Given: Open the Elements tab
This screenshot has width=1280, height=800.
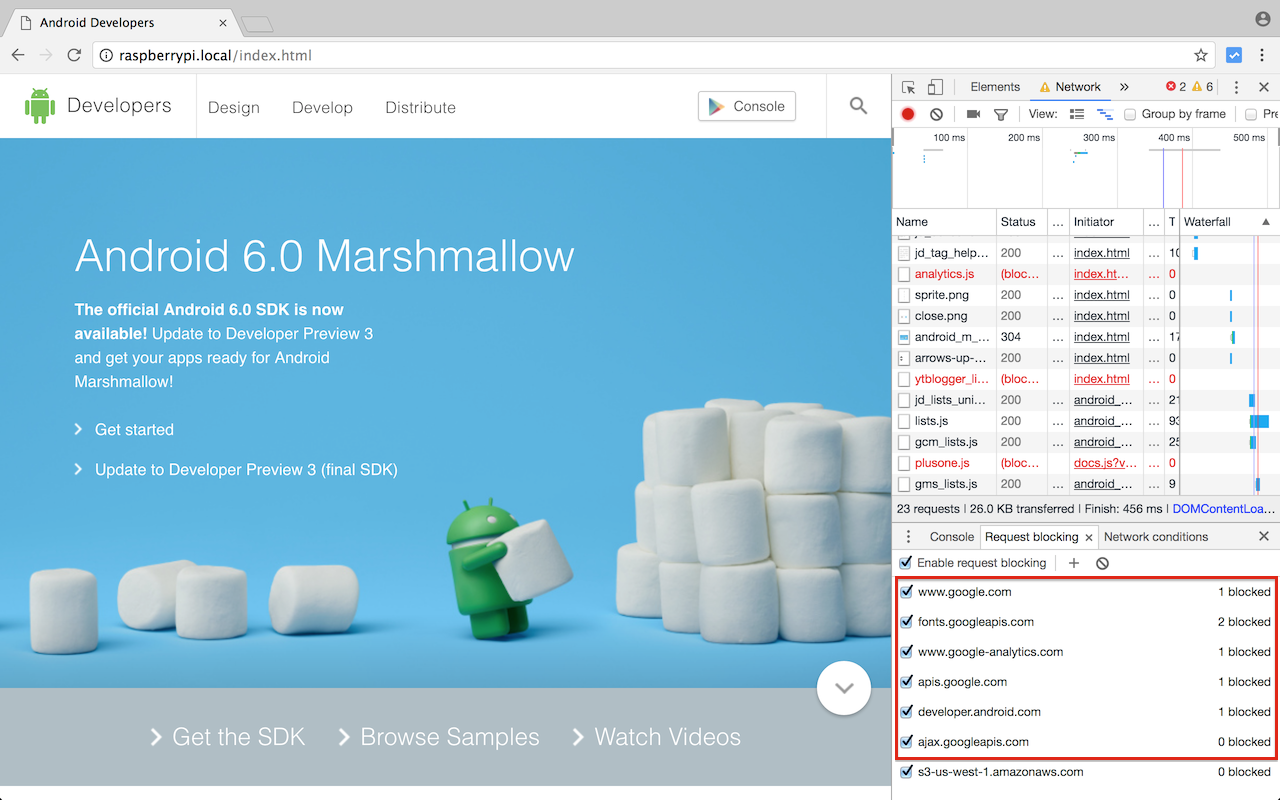Looking at the screenshot, I should coord(995,87).
